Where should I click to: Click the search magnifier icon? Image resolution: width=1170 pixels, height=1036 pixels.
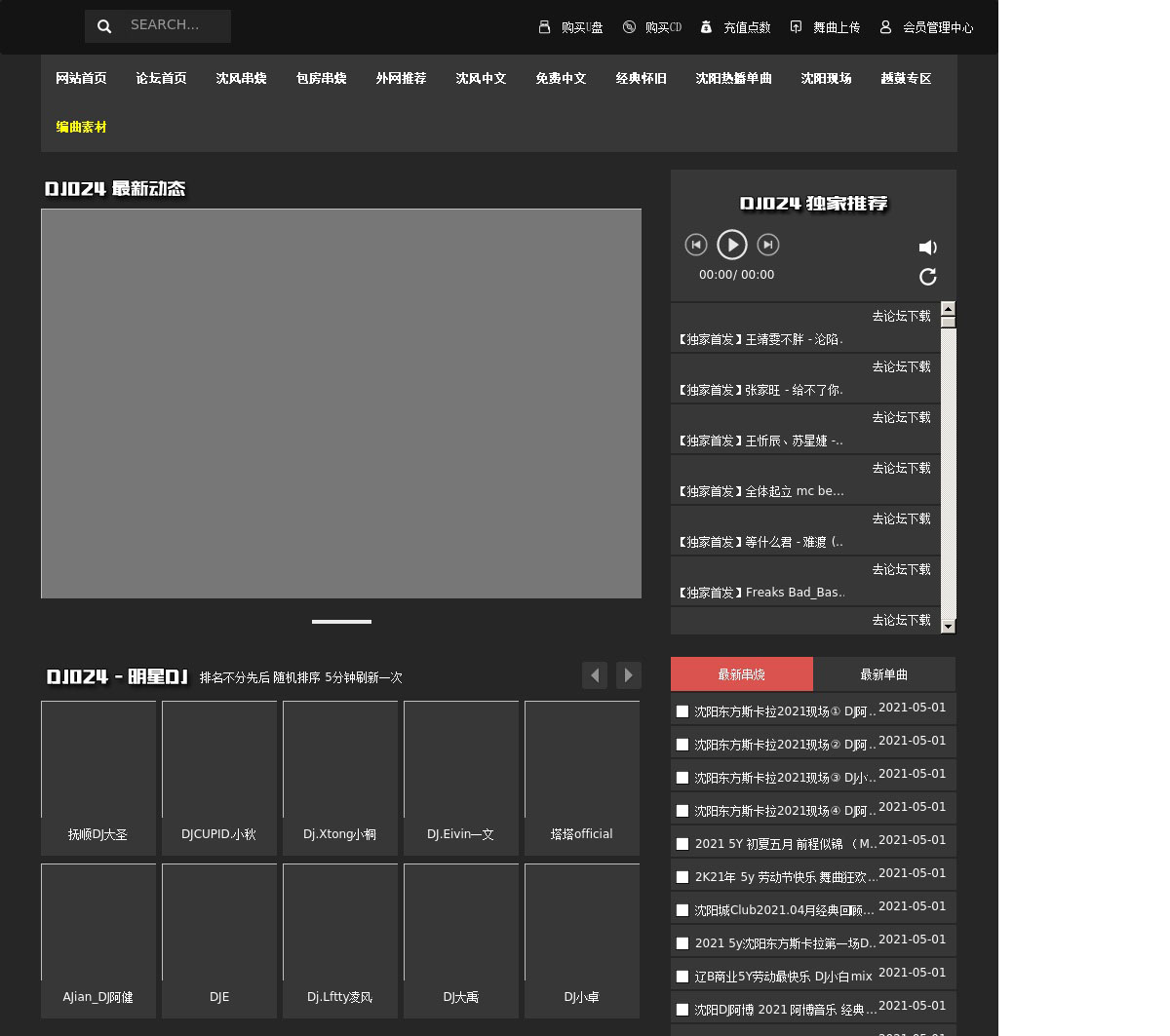104,26
